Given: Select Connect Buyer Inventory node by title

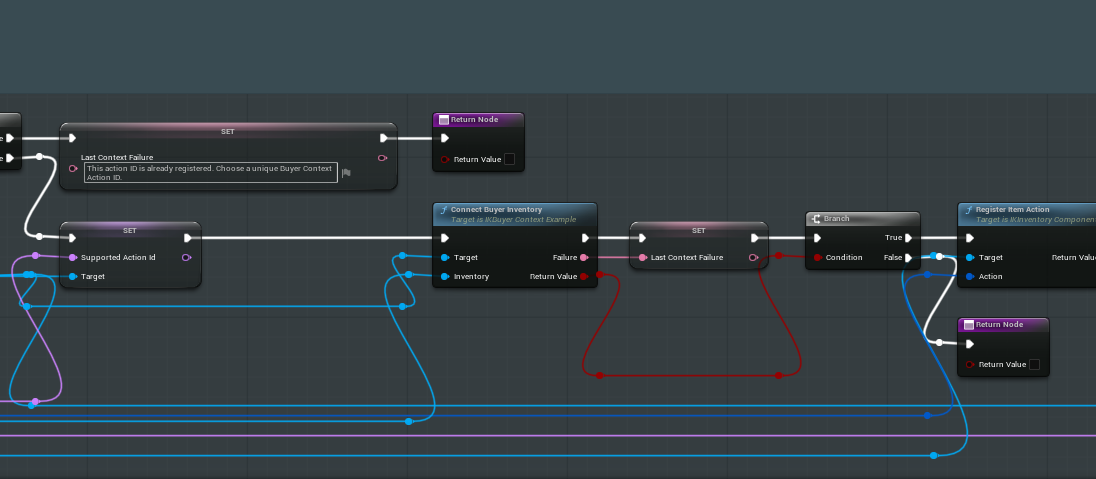Looking at the screenshot, I should 496,210.
